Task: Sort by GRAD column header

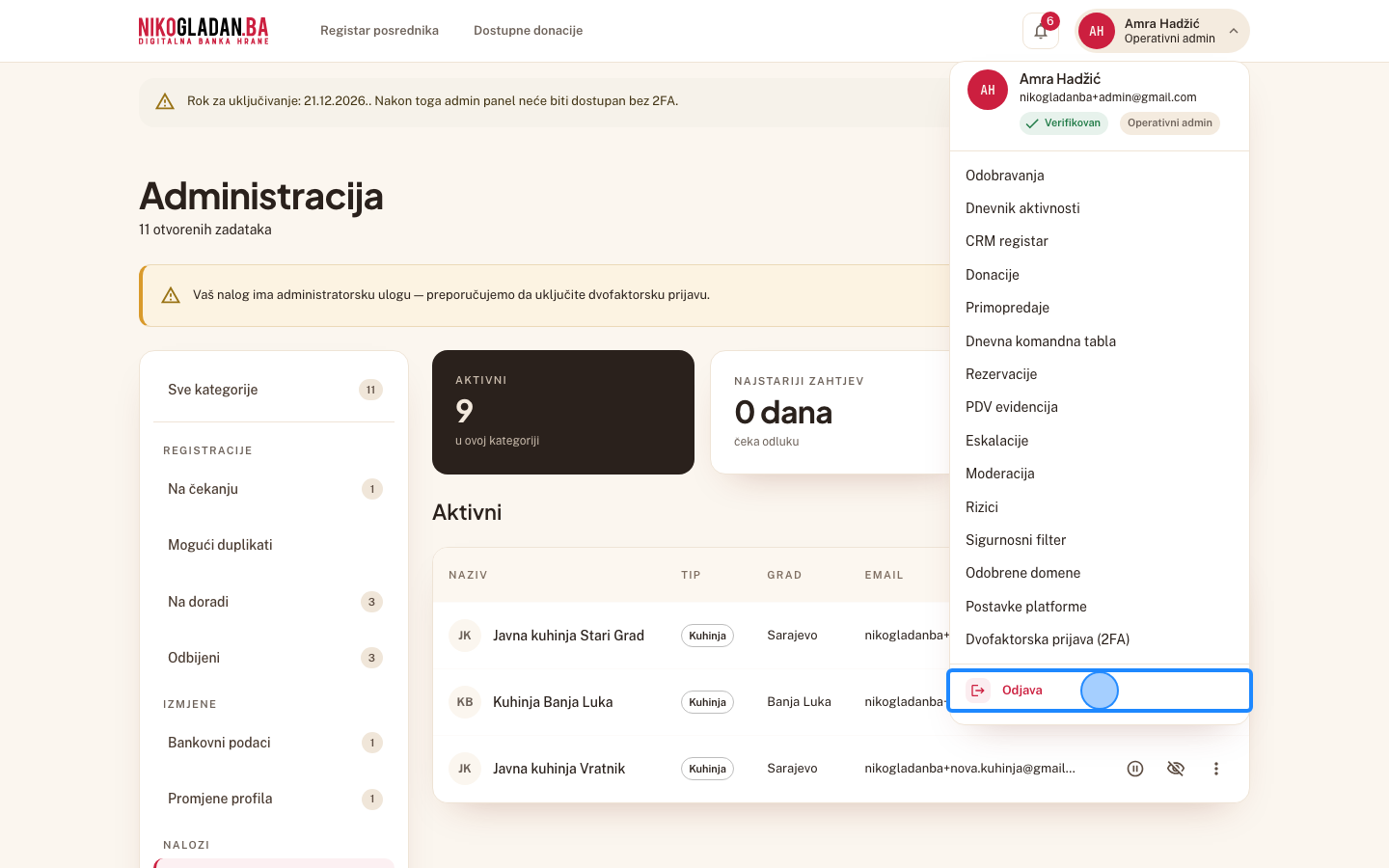Action: 784,575
